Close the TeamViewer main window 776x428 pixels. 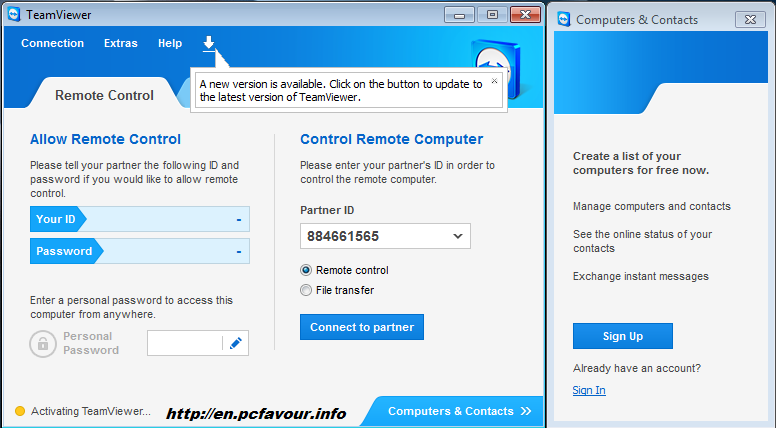[x=525, y=14]
